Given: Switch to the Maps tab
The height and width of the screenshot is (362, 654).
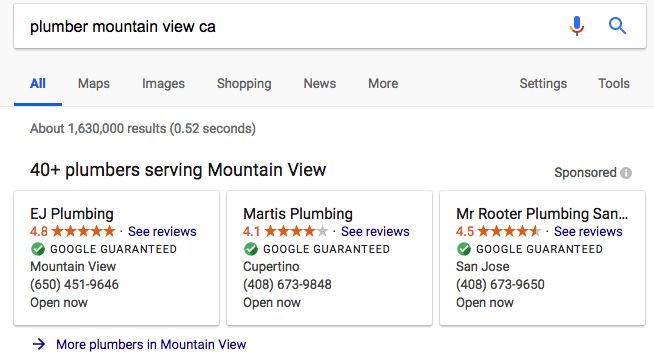Looking at the screenshot, I should coord(94,83).
